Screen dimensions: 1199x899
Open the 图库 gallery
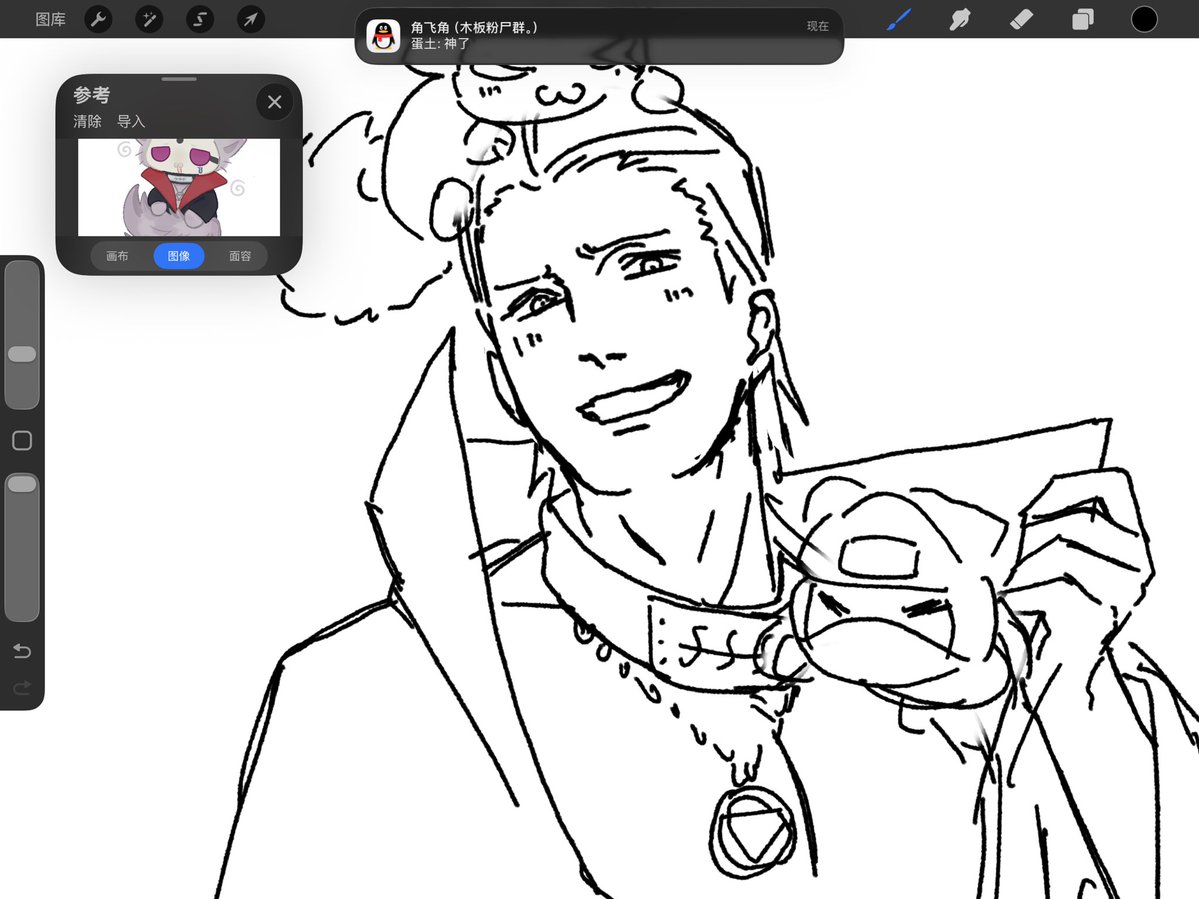tap(50, 19)
